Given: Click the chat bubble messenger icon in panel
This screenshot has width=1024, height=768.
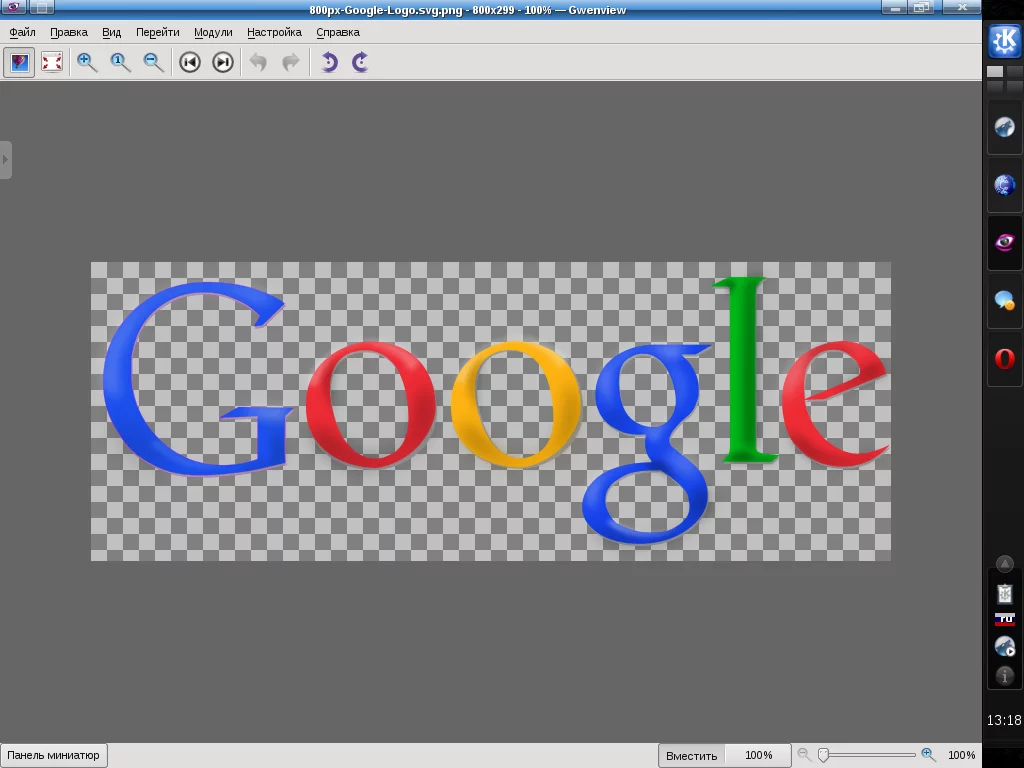Looking at the screenshot, I should coord(1004,301).
